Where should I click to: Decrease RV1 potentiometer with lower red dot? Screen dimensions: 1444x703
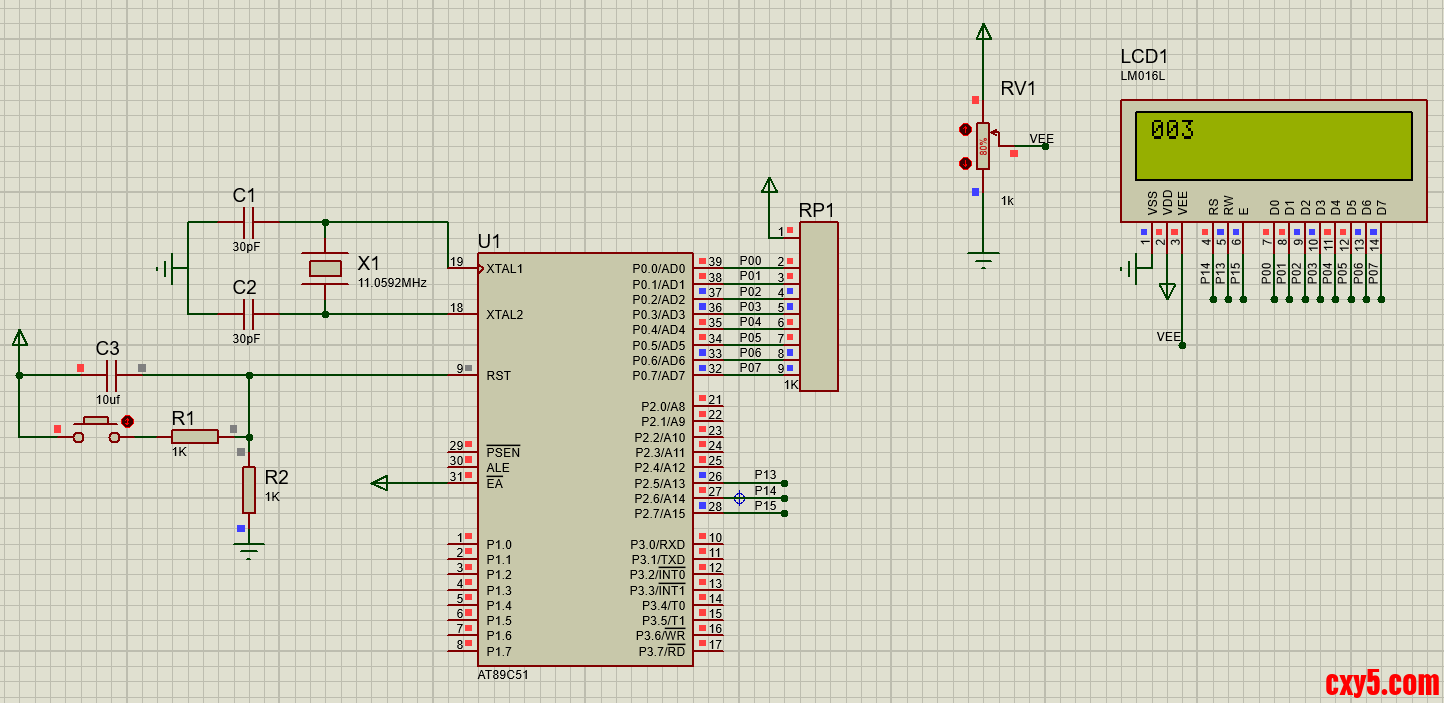pyautogui.click(x=965, y=163)
